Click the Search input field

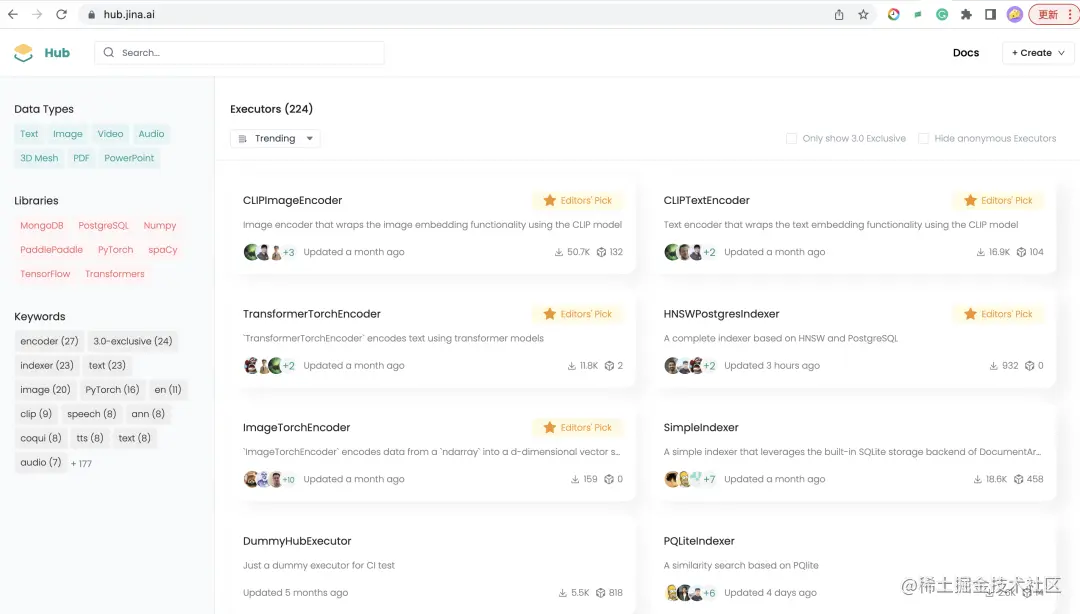click(240, 53)
